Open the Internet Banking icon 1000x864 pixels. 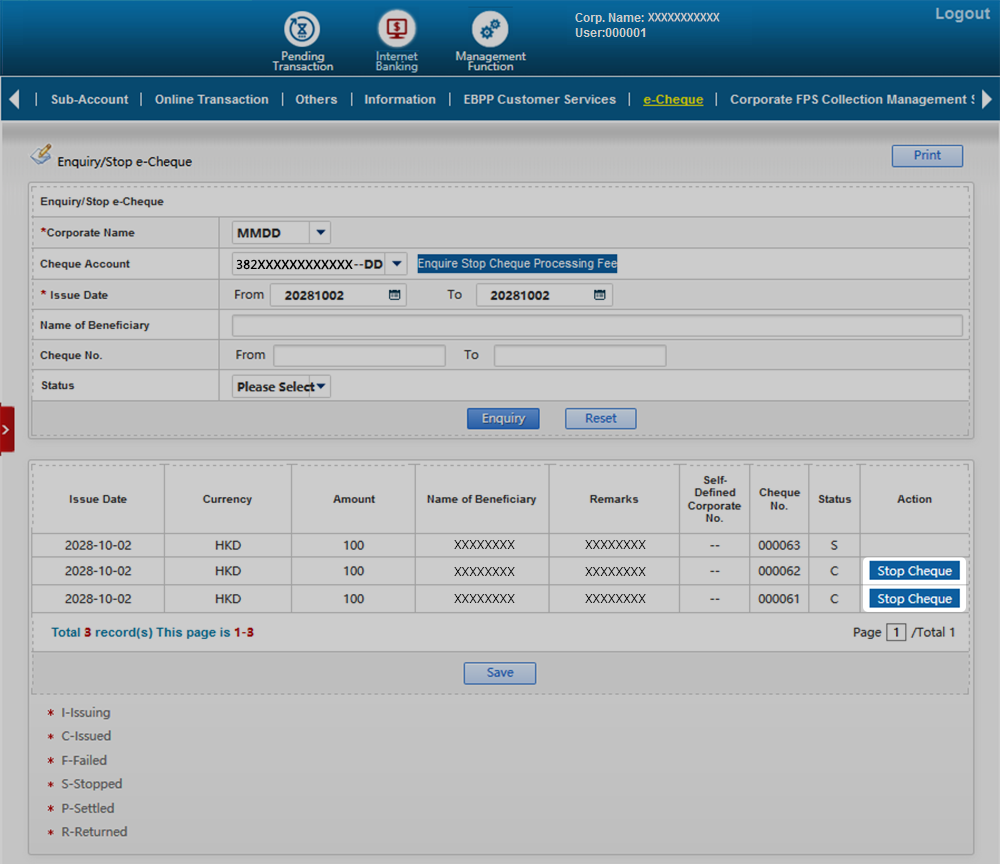point(396,31)
